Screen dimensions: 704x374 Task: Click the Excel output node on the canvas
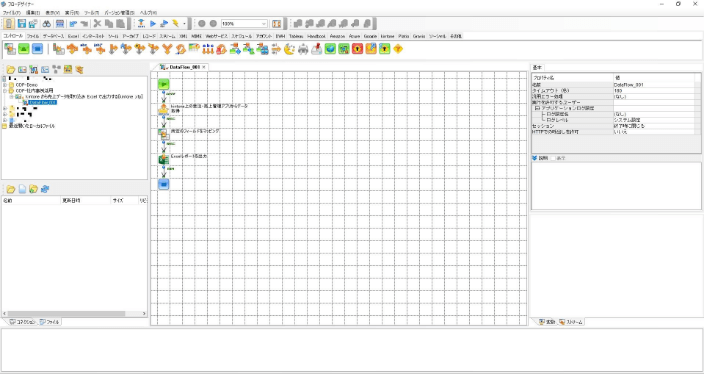pos(163,159)
